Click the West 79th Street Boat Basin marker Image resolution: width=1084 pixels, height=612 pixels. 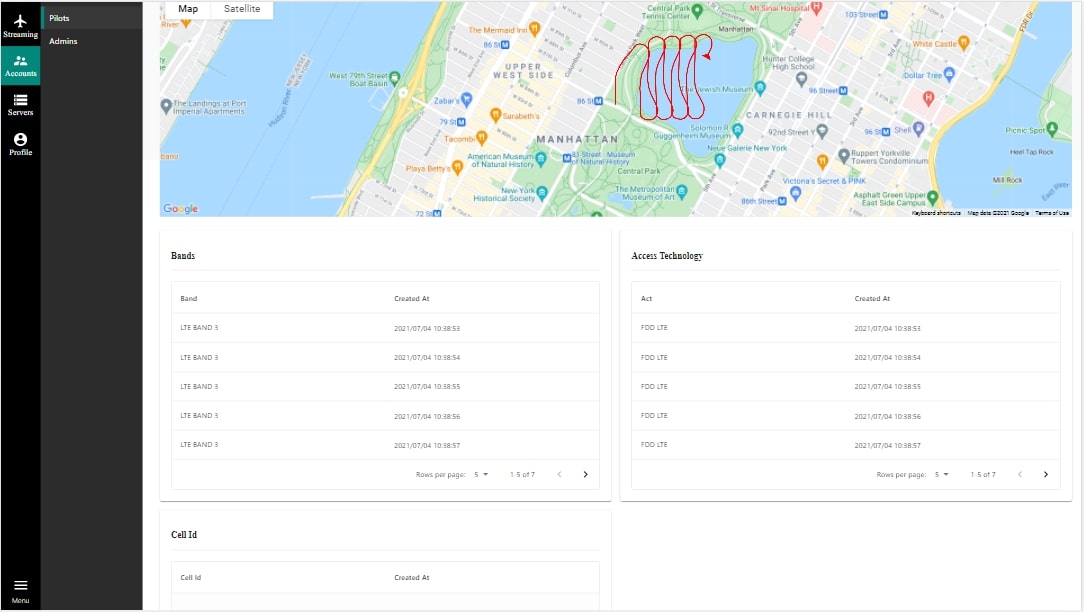[x=395, y=77]
